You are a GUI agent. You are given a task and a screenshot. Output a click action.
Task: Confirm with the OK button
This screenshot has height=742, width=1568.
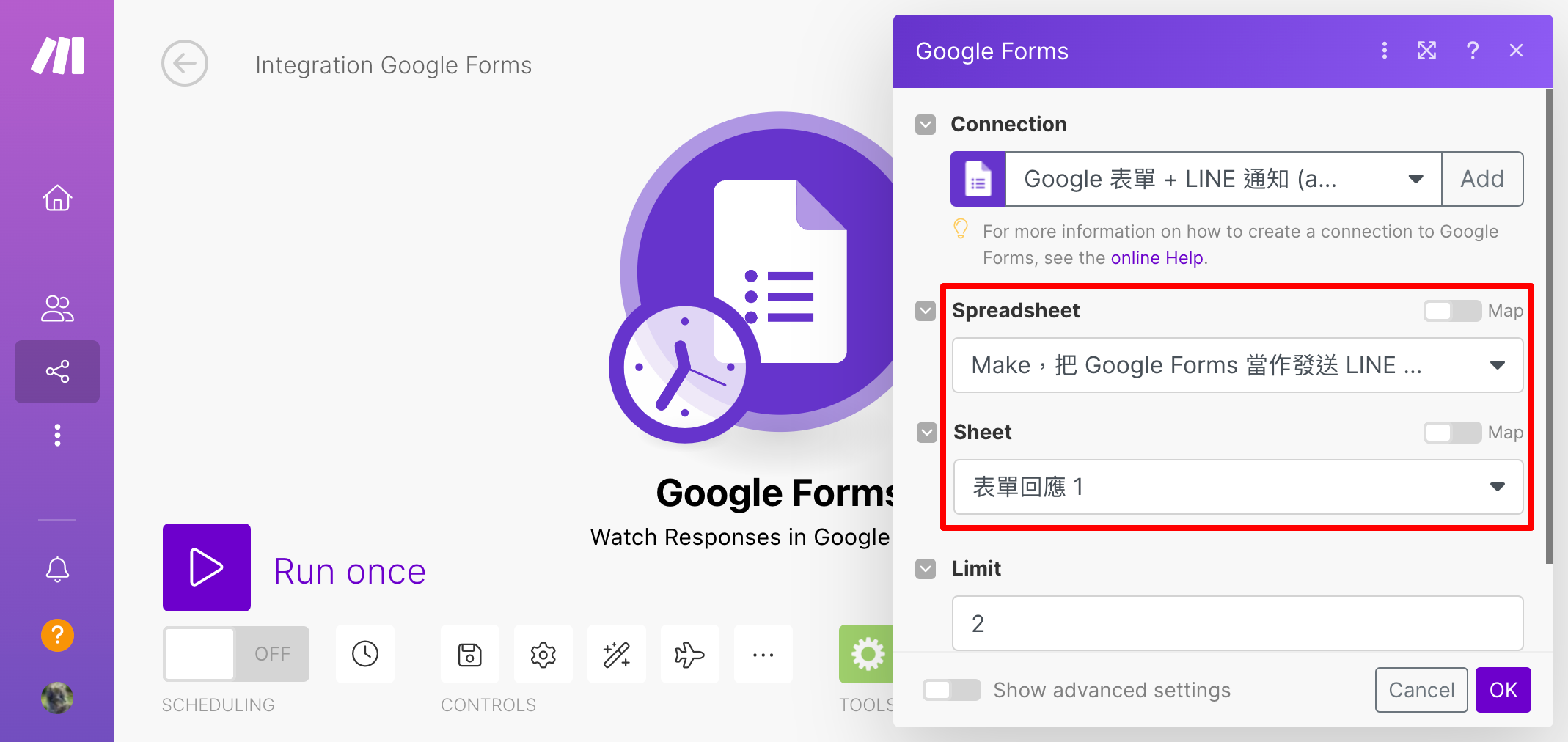(1503, 690)
